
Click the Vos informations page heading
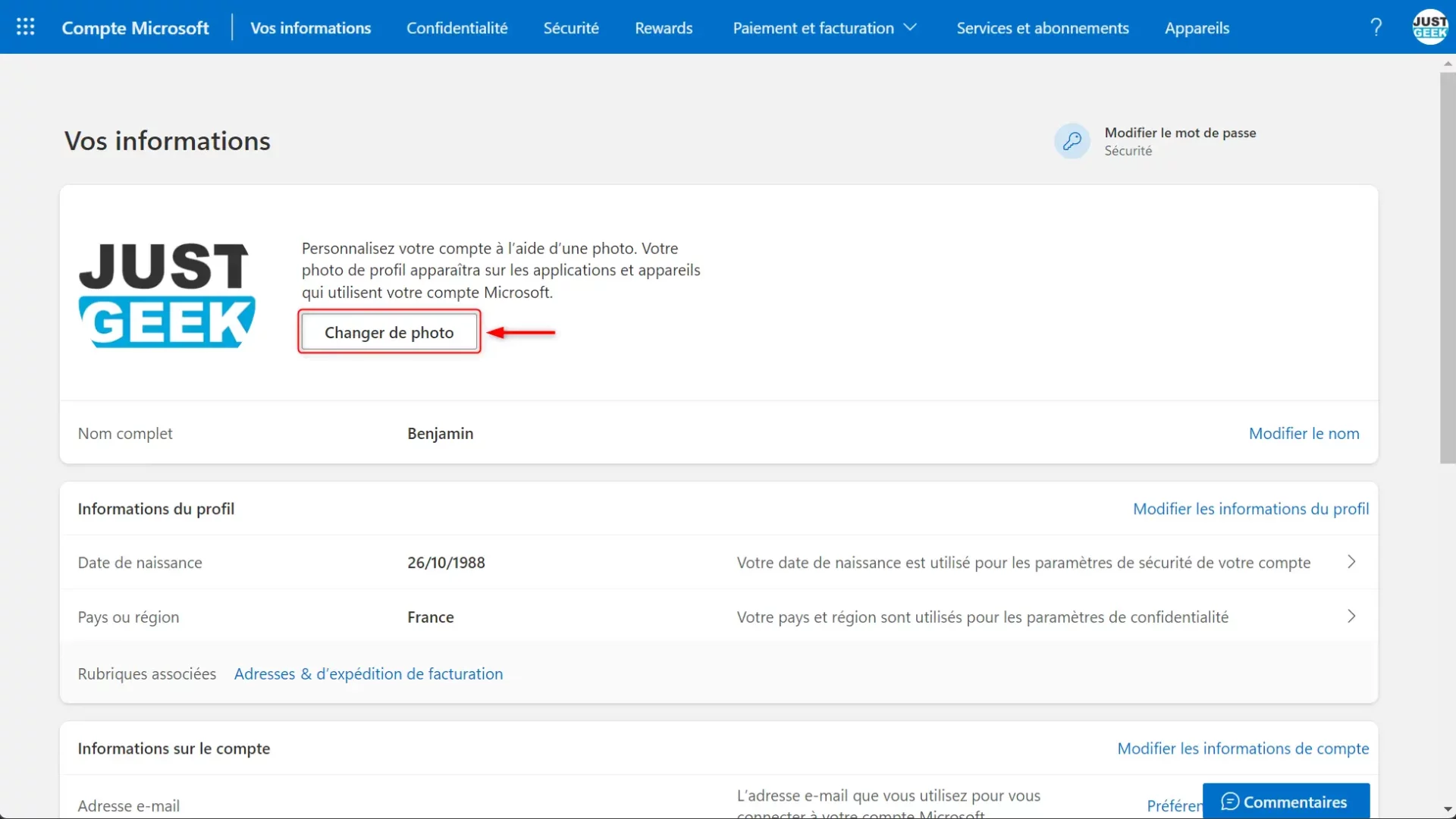click(x=168, y=141)
